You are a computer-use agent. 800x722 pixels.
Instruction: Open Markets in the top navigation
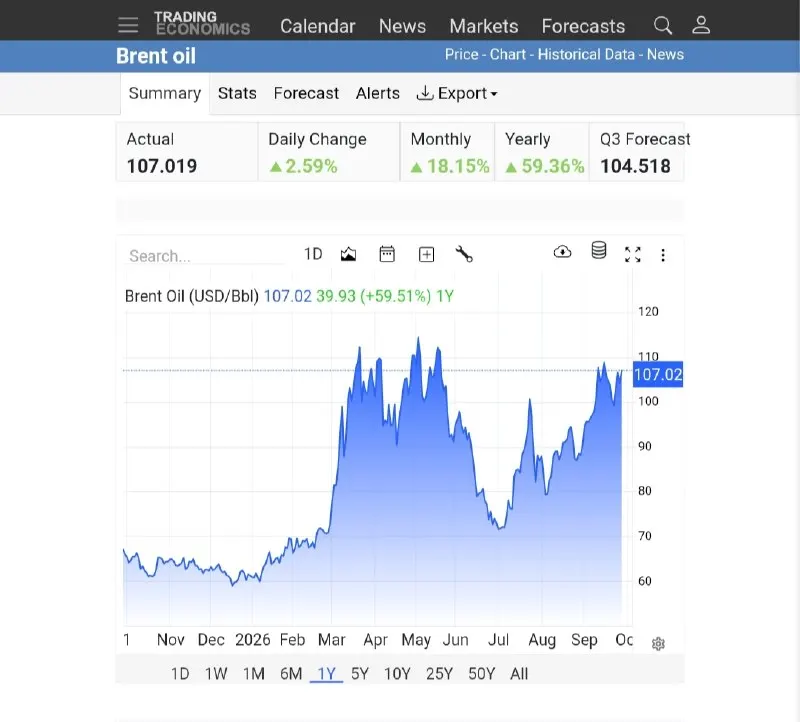point(484,26)
